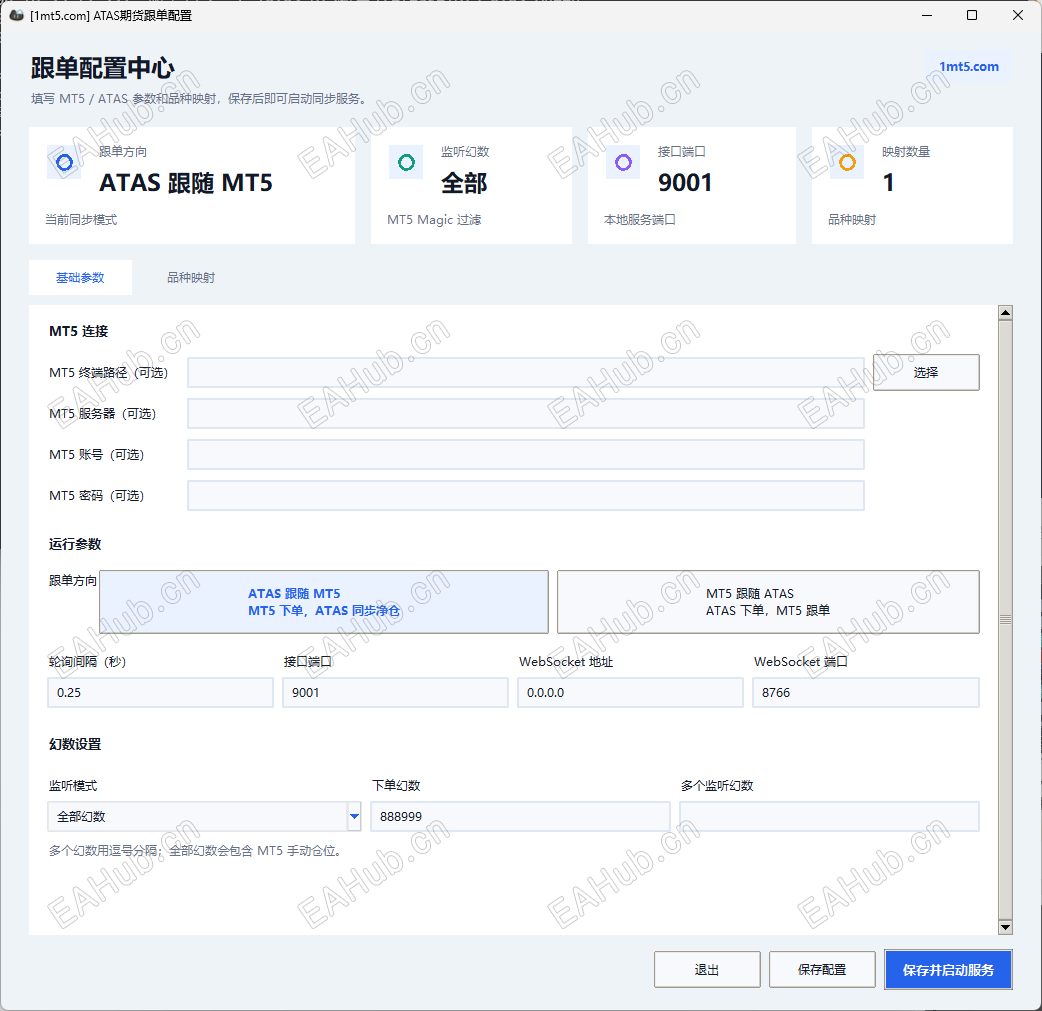Click the MT5 Magic 过滤 caption

click(435, 219)
